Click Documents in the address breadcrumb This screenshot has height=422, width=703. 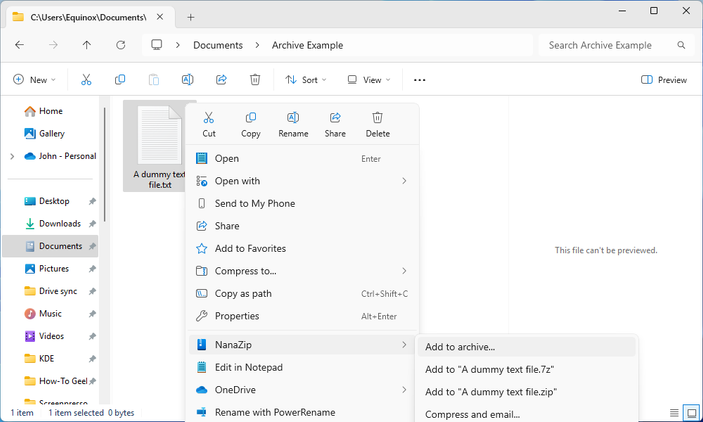click(218, 45)
